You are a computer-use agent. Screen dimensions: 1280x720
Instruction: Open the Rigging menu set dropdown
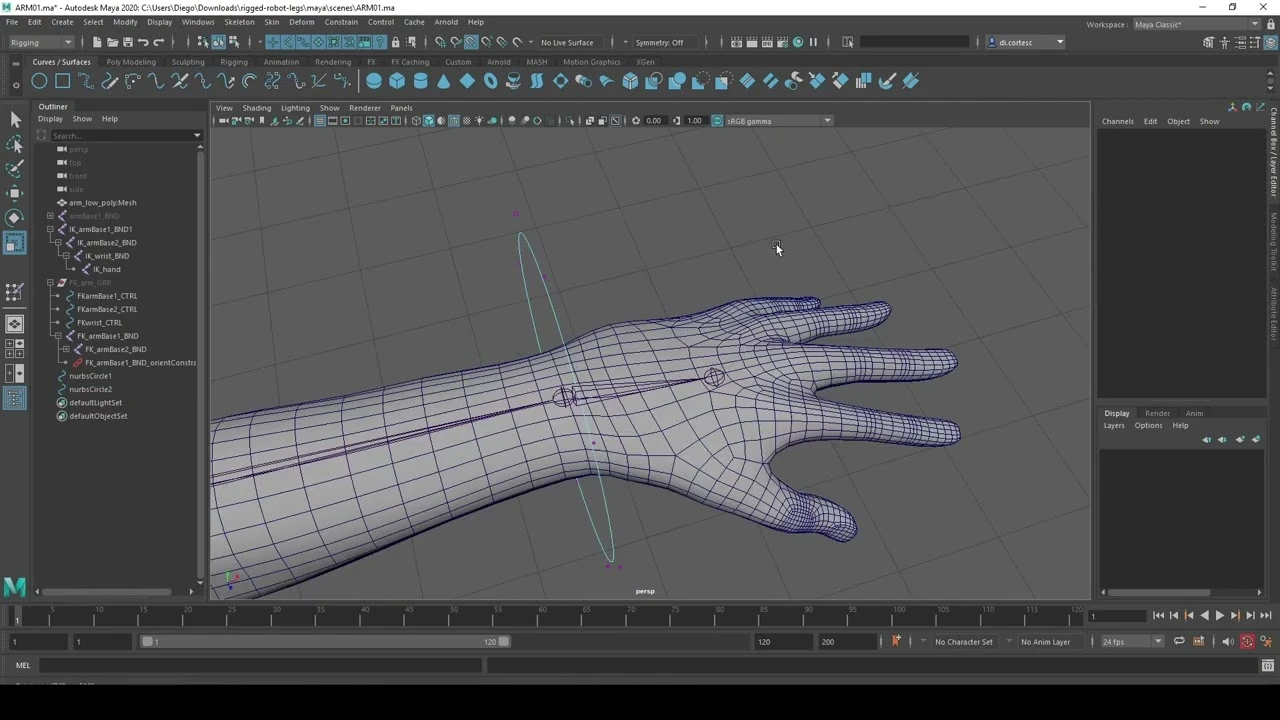[40, 42]
